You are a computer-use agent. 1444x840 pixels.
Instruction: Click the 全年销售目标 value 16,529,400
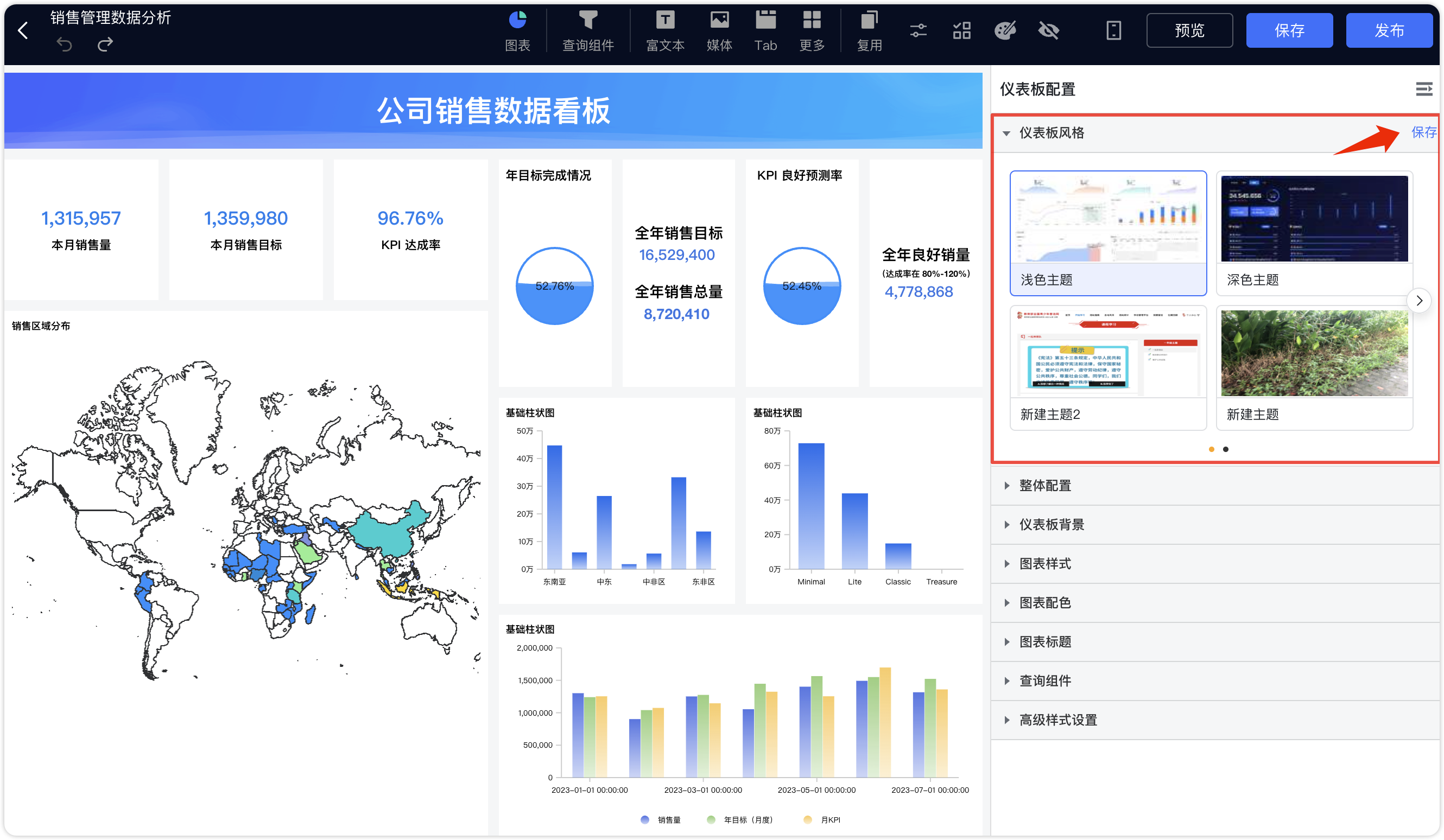coord(677,255)
